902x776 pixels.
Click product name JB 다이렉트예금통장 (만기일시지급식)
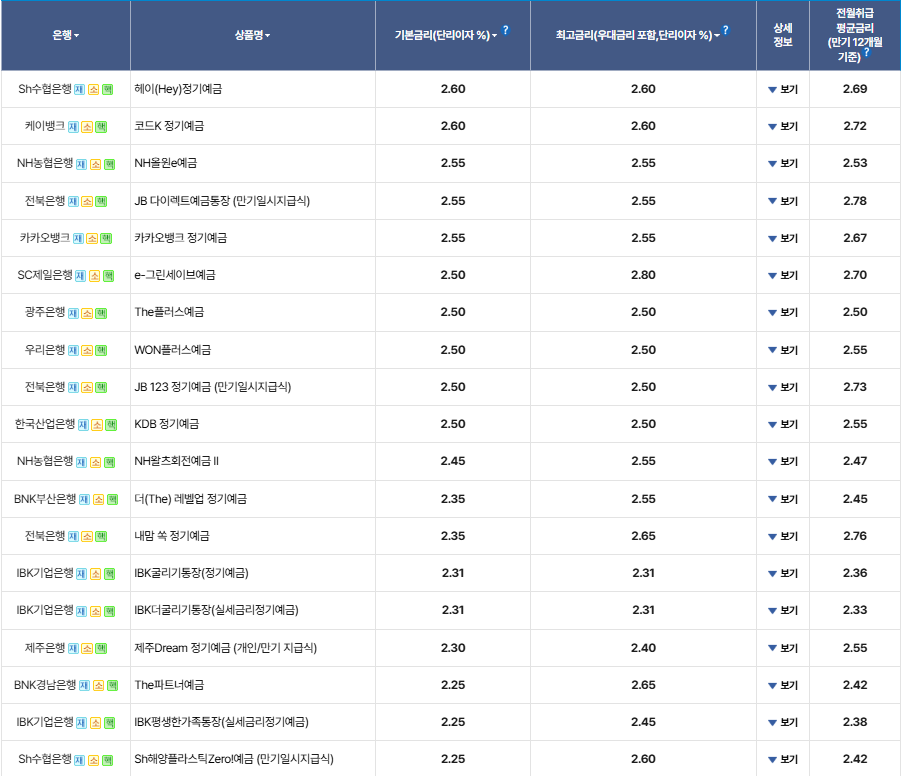222,201
